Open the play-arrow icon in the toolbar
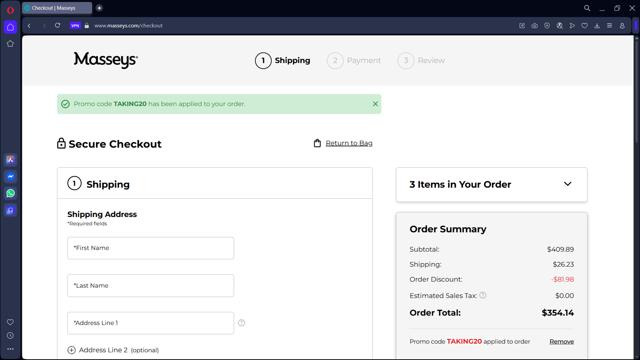640x360 pixels. [572, 26]
